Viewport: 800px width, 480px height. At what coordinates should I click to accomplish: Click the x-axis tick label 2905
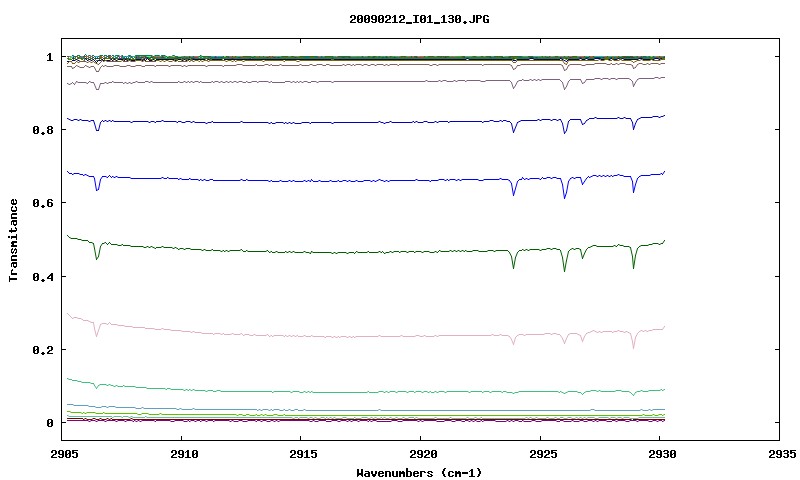65,454
